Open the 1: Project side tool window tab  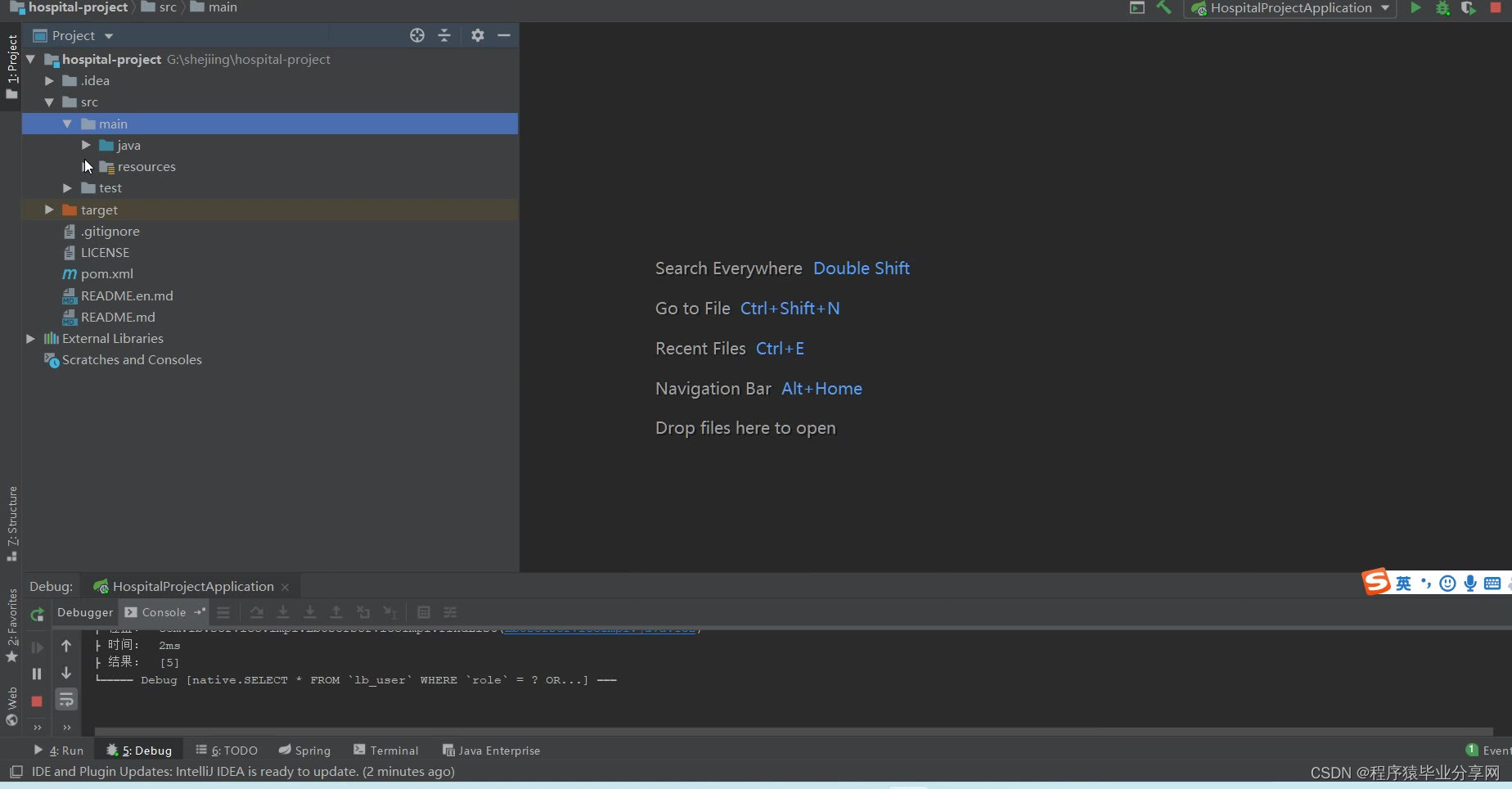(11, 66)
